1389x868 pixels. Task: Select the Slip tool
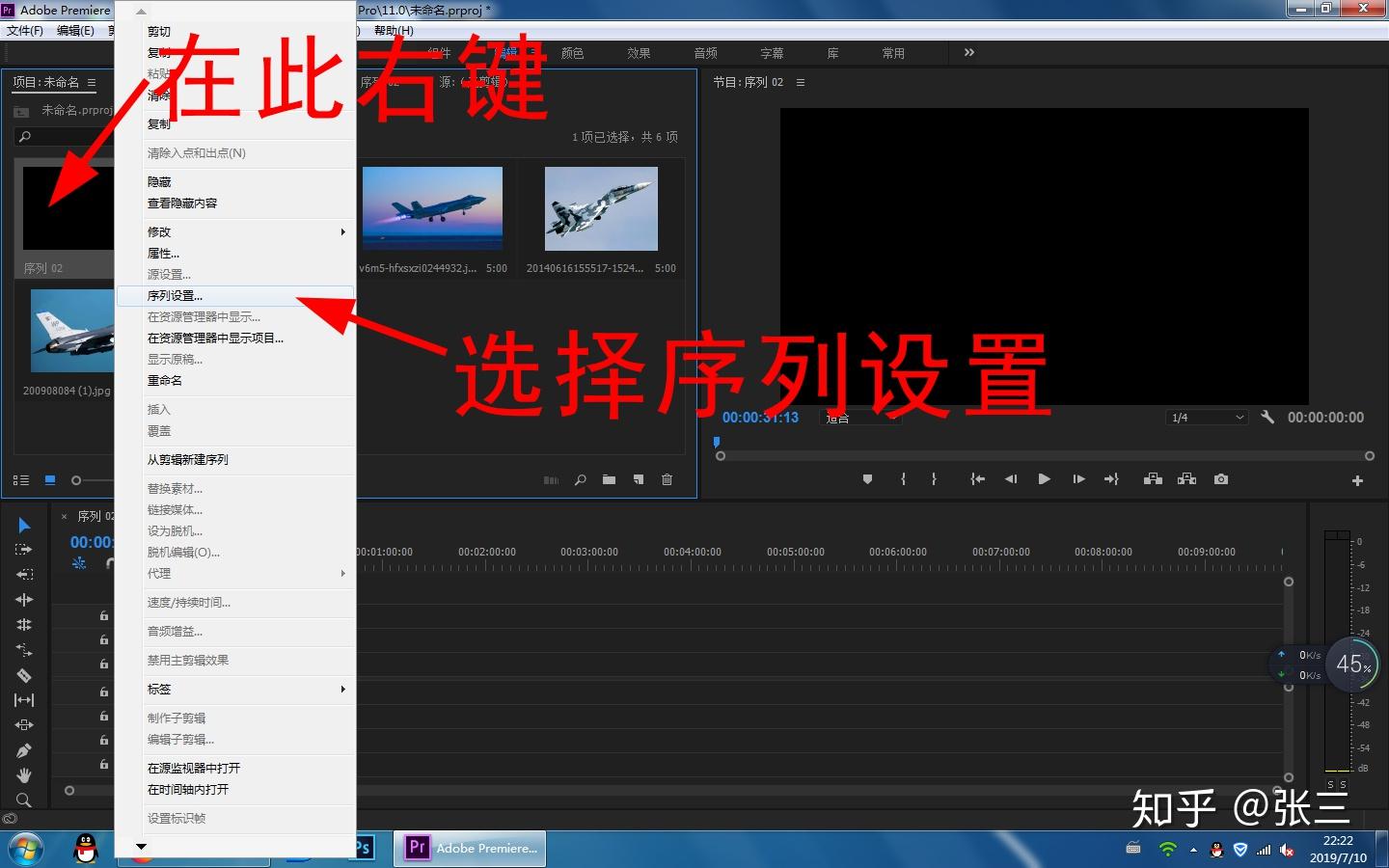[24, 700]
